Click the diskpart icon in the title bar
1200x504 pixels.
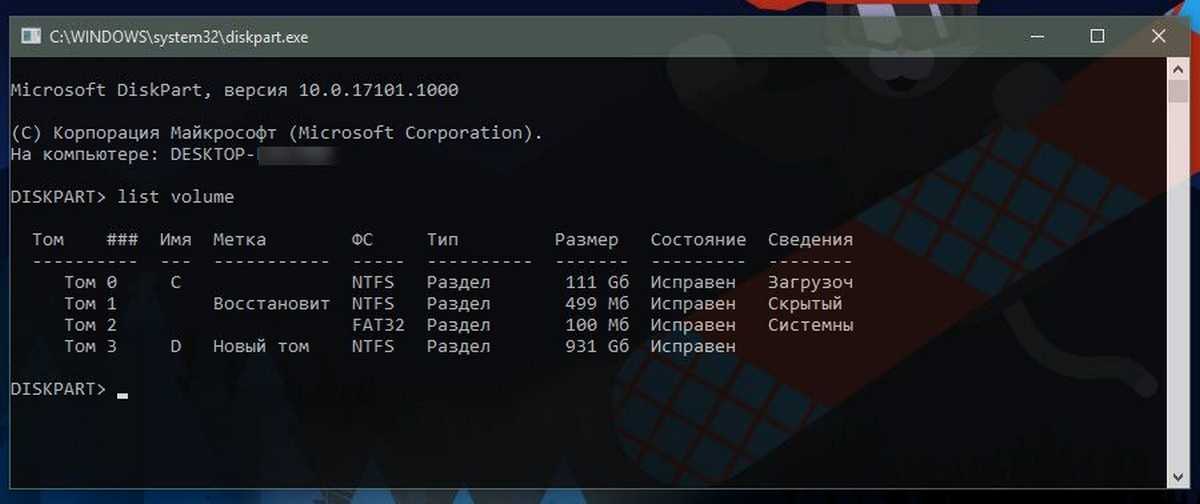[x=31, y=37]
